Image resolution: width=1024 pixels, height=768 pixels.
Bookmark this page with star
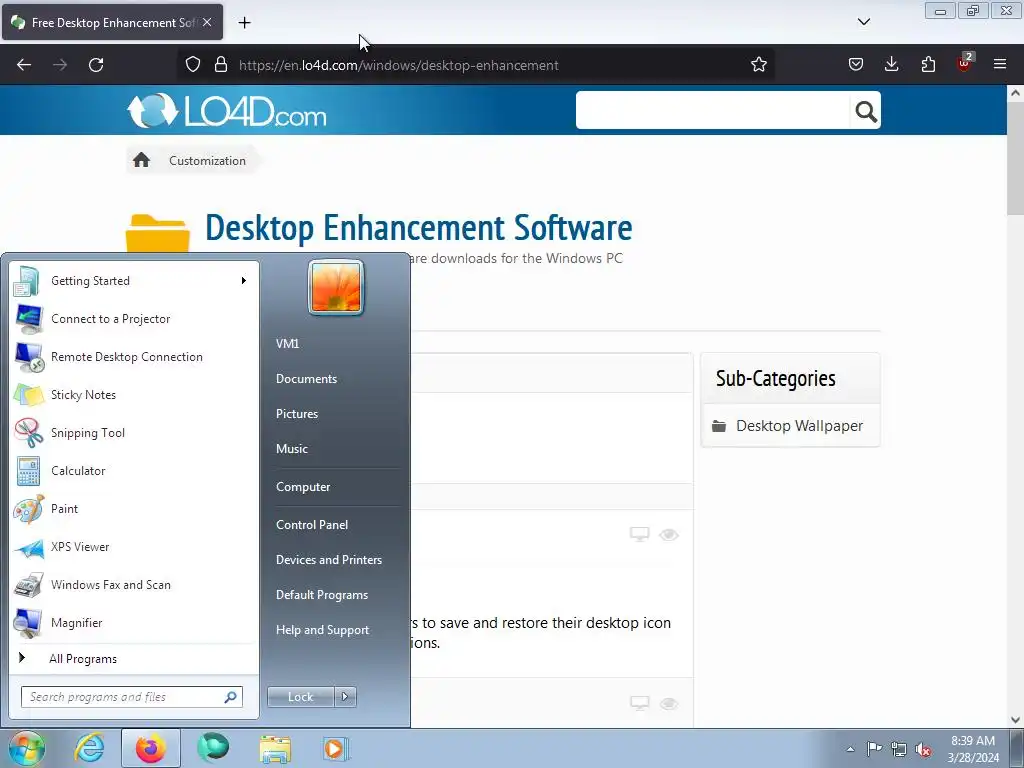(x=758, y=65)
